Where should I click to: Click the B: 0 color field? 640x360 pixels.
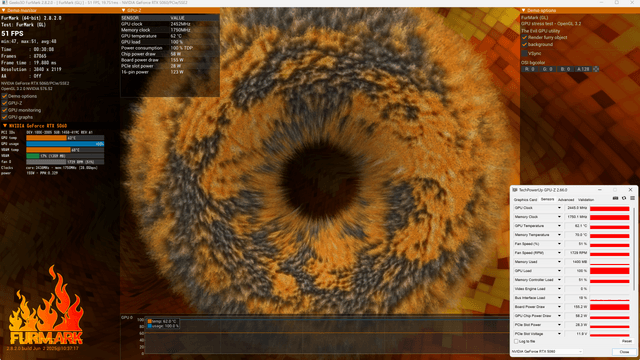565,69
